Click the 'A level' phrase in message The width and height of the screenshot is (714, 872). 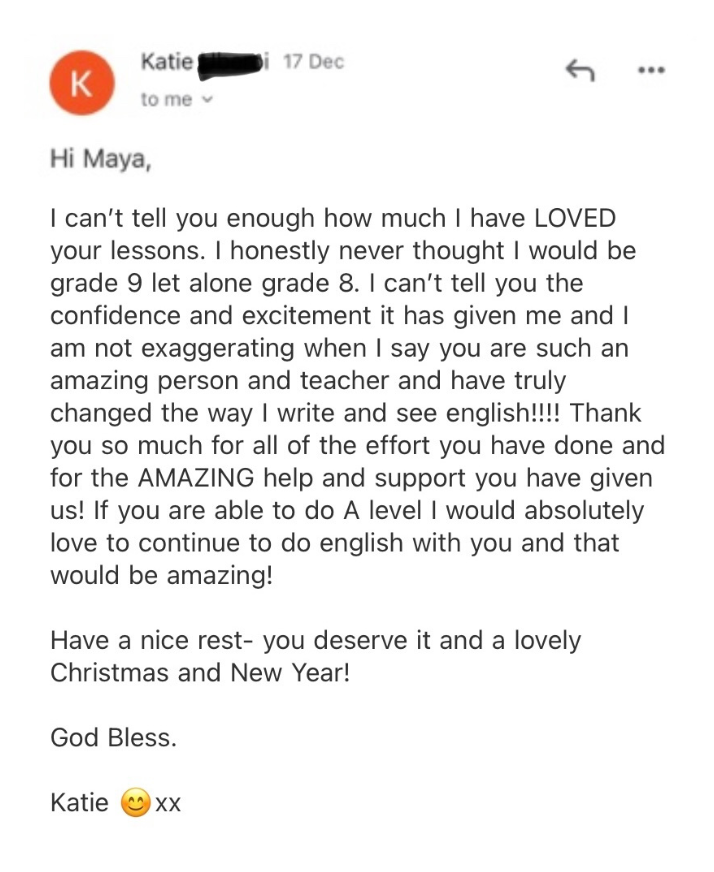coord(383,511)
